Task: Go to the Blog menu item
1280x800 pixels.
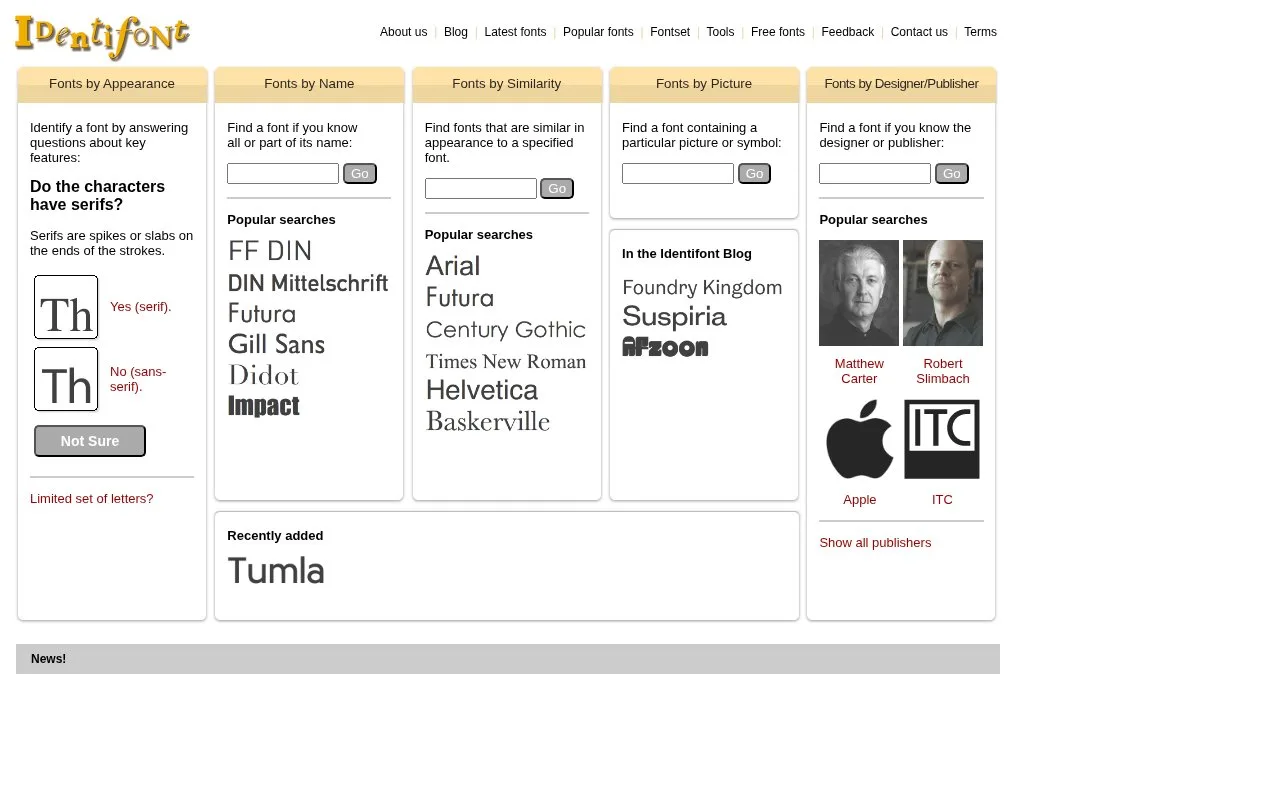Action: pyautogui.click(x=456, y=32)
